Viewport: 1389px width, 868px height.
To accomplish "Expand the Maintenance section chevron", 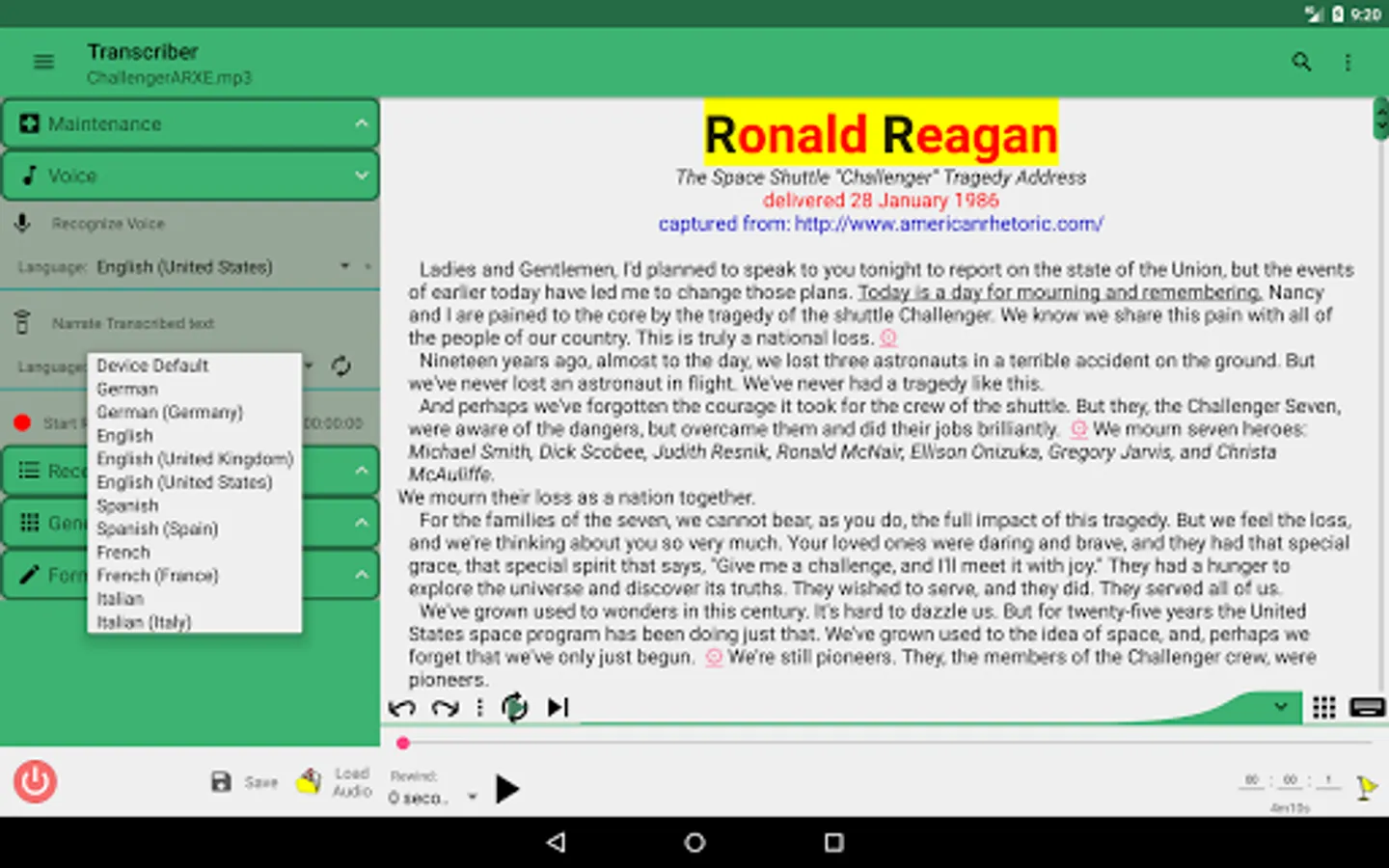I will tap(362, 123).
